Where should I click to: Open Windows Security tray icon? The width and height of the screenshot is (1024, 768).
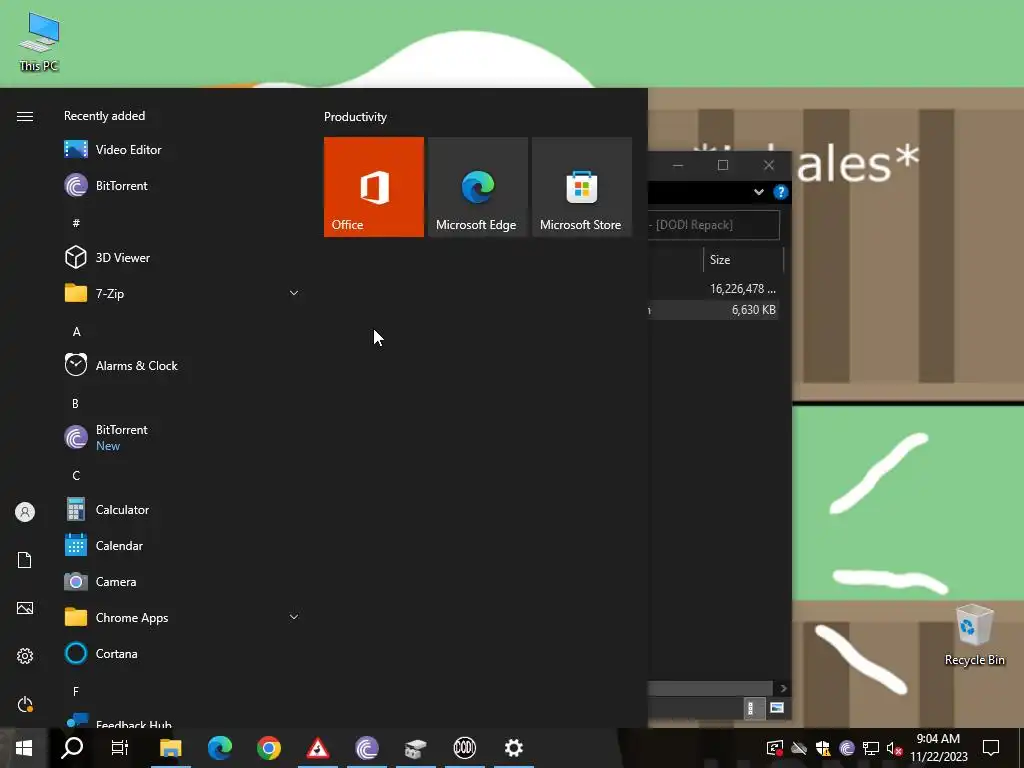tap(823, 748)
